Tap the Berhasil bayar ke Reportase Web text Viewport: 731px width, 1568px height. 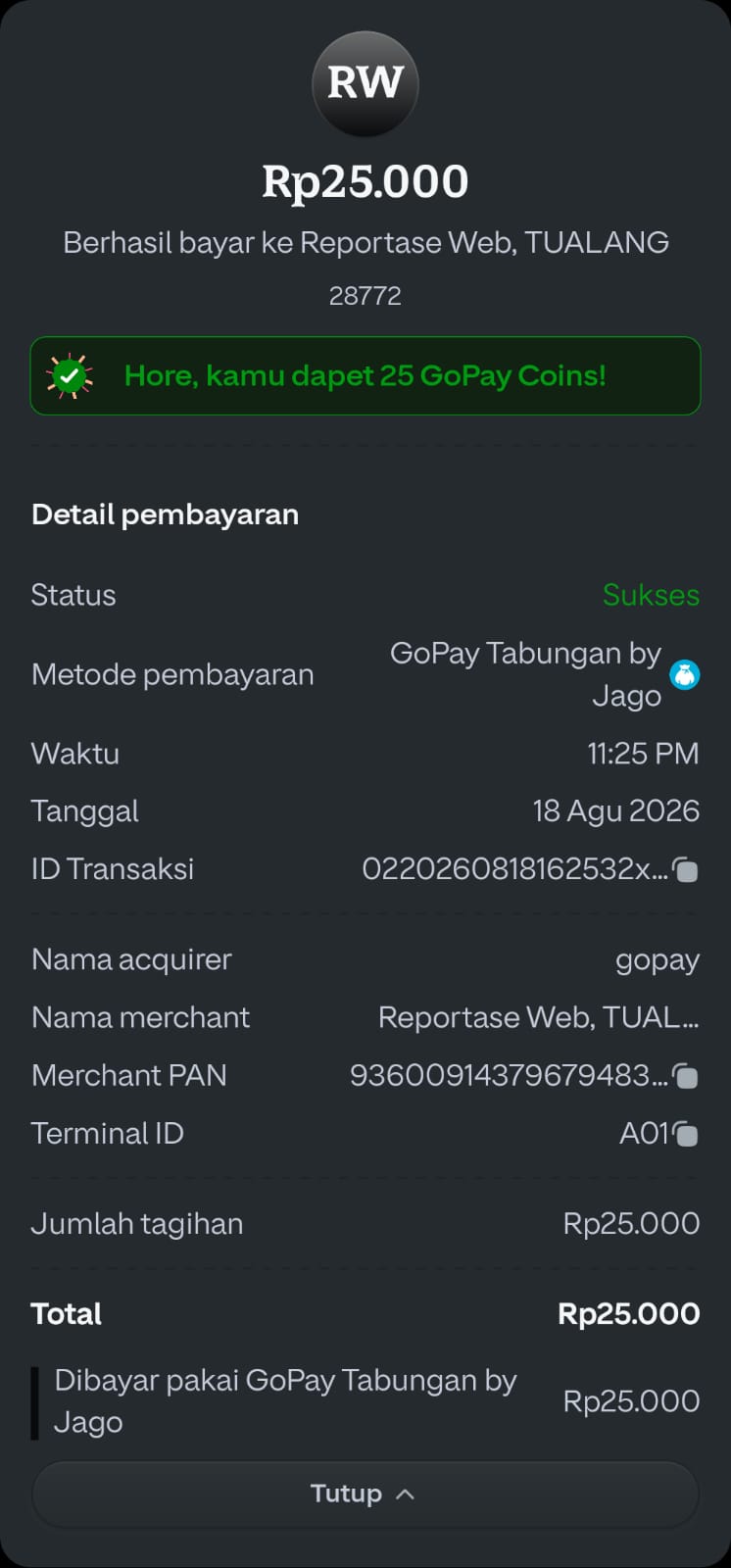[x=365, y=243]
